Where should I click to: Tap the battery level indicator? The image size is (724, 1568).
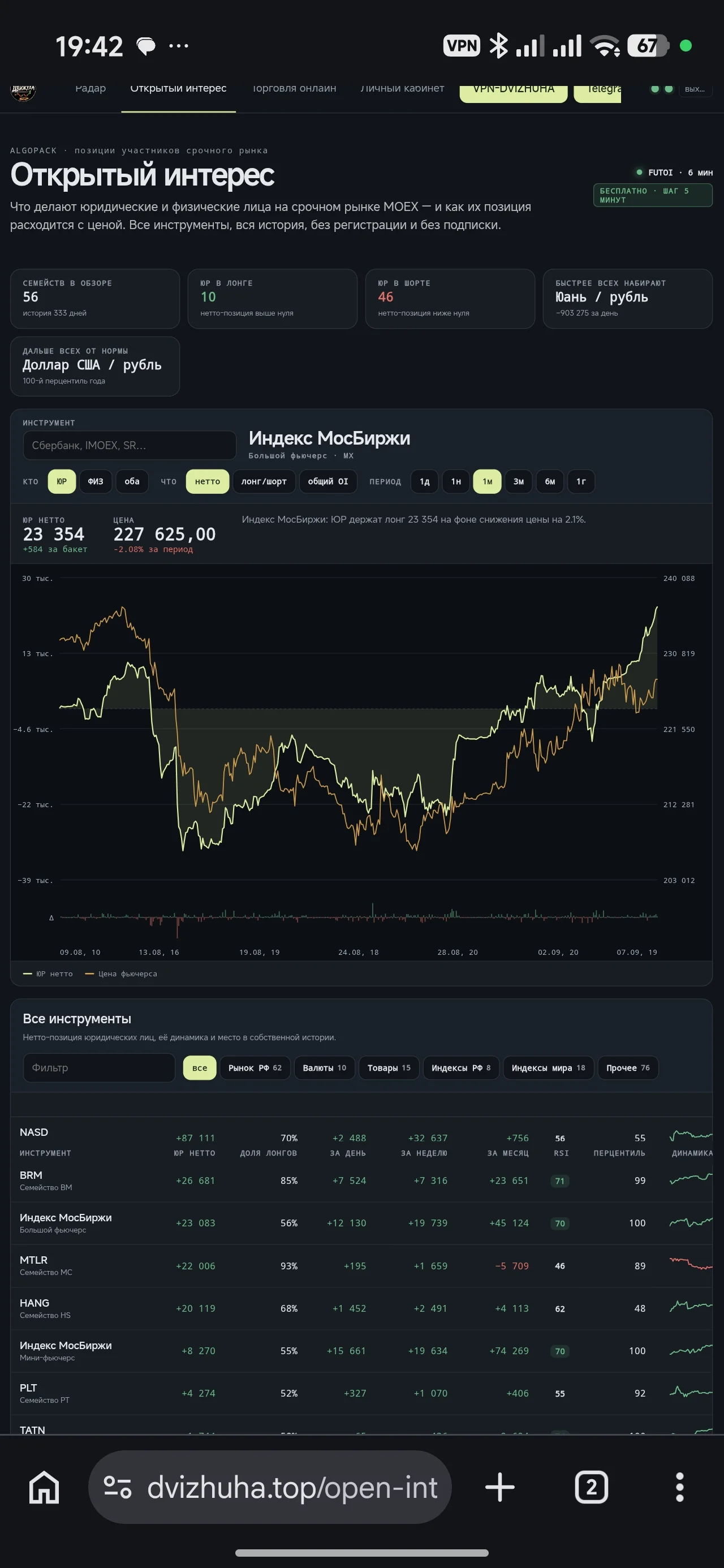pos(648,46)
